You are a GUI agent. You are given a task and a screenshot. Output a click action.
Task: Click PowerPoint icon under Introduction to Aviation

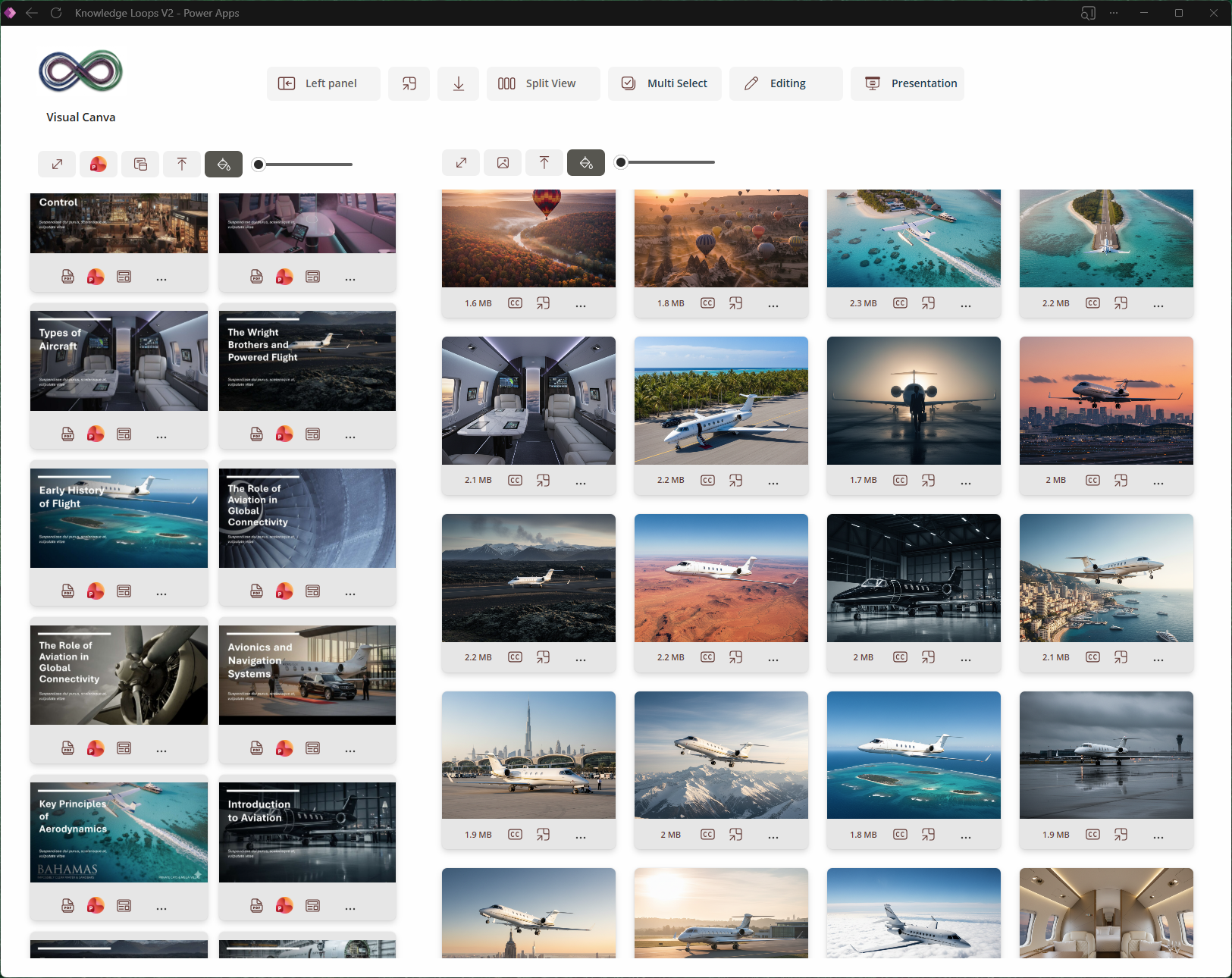pyautogui.click(x=284, y=905)
